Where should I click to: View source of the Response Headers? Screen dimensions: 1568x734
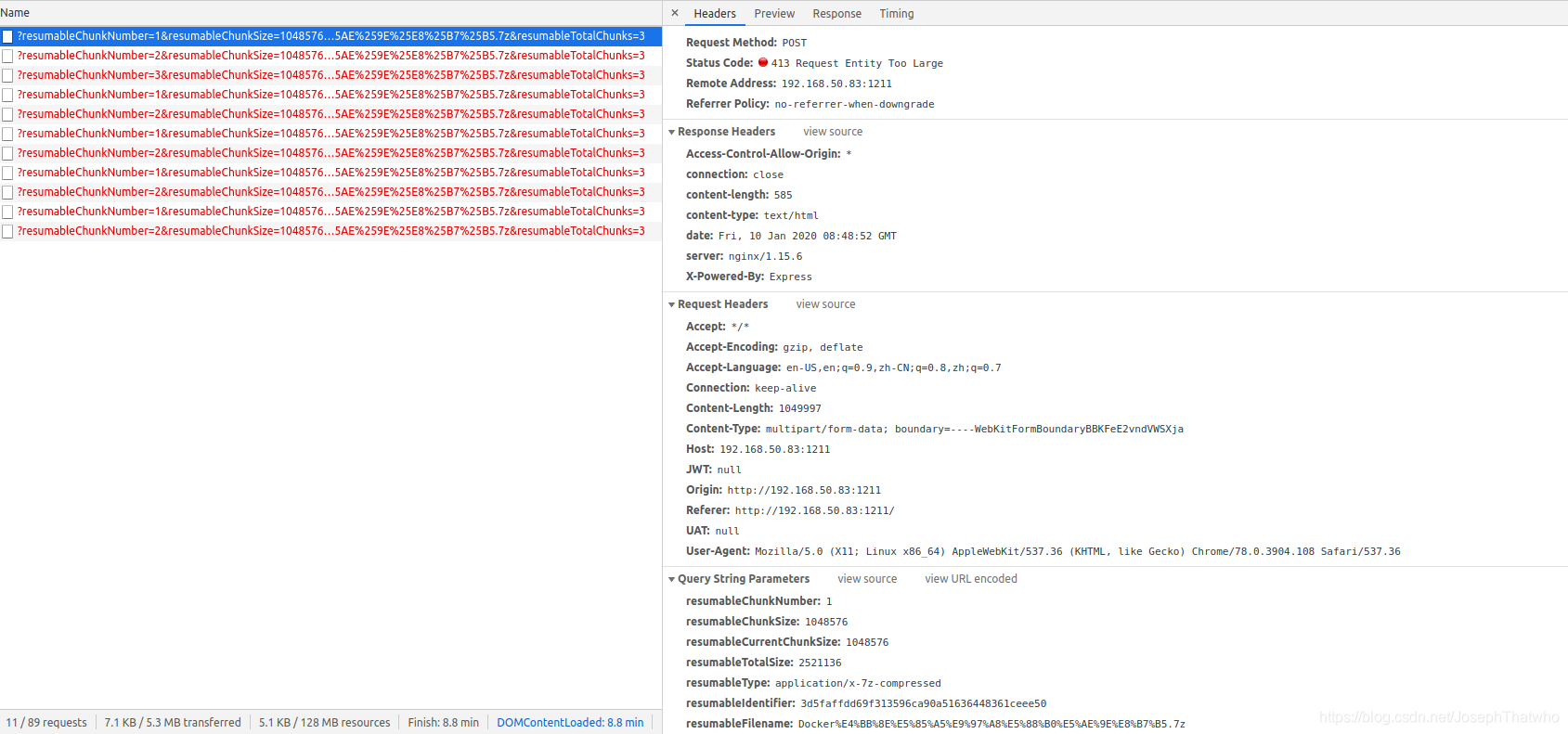[x=833, y=132]
